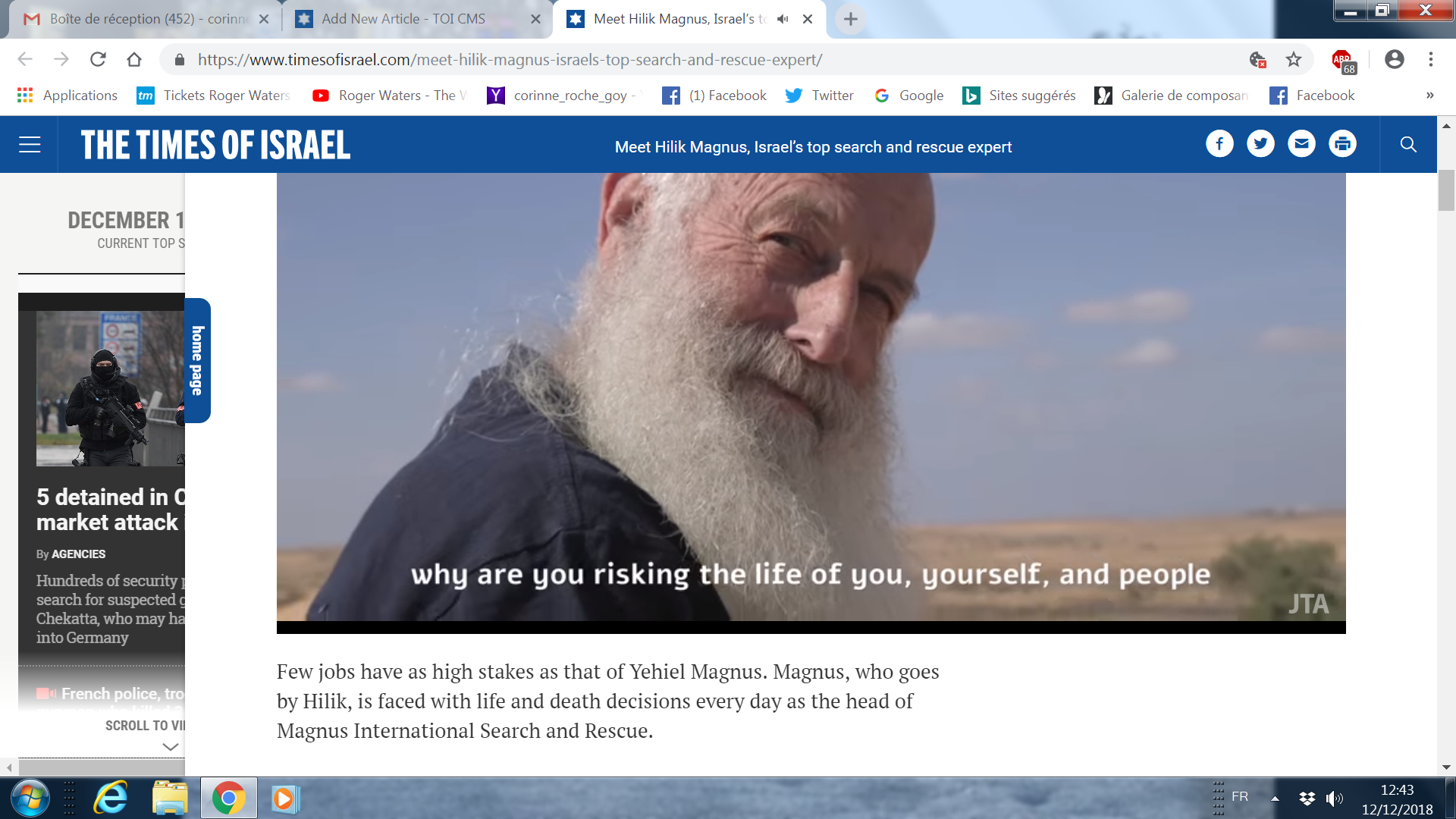Screen dimensions: 1456x819
Task: Open the Google bookmark
Action: tap(908, 96)
